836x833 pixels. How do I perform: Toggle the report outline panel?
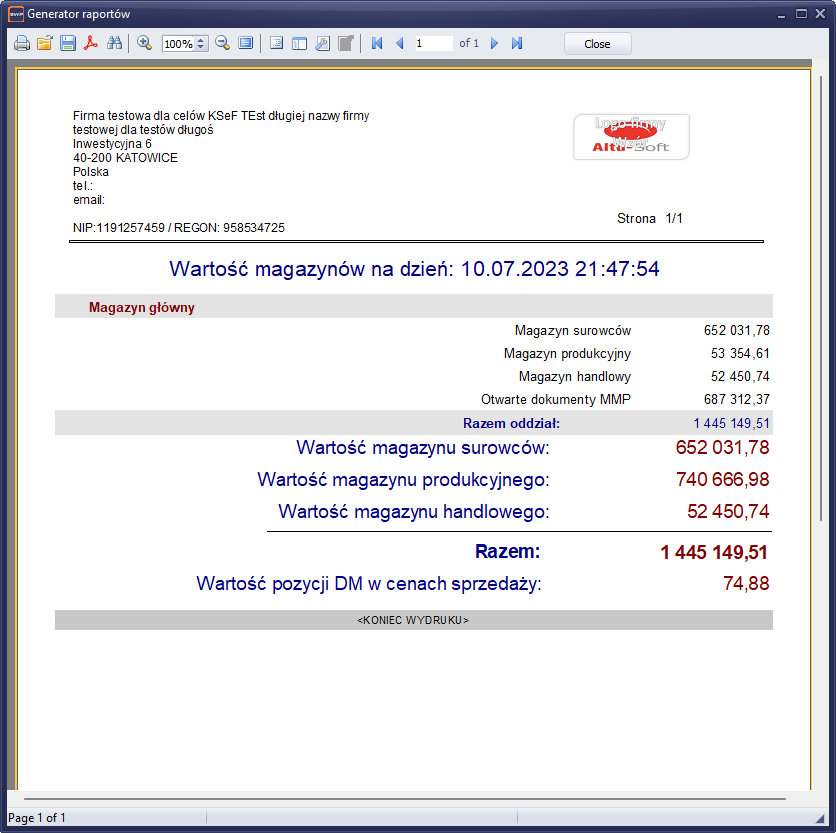tap(276, 44)
